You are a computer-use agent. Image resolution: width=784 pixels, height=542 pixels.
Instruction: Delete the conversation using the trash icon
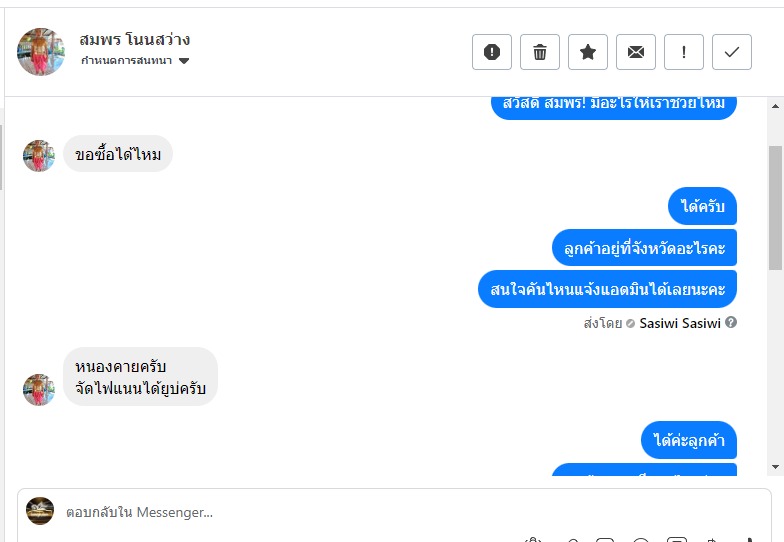pyautogui.click(x=540, y=52)
